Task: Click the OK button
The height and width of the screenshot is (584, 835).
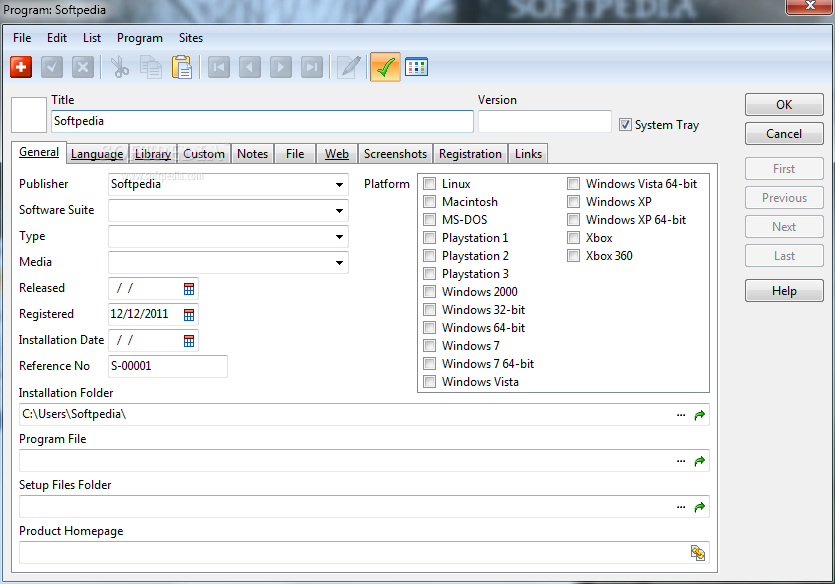Action: [784, 105]
